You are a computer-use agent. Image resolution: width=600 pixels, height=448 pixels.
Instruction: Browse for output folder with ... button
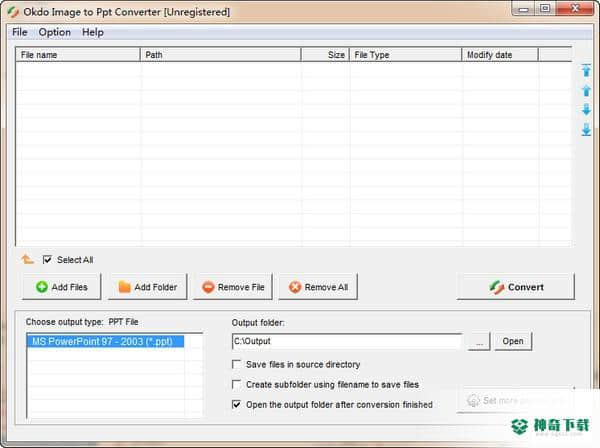point(479,341)
